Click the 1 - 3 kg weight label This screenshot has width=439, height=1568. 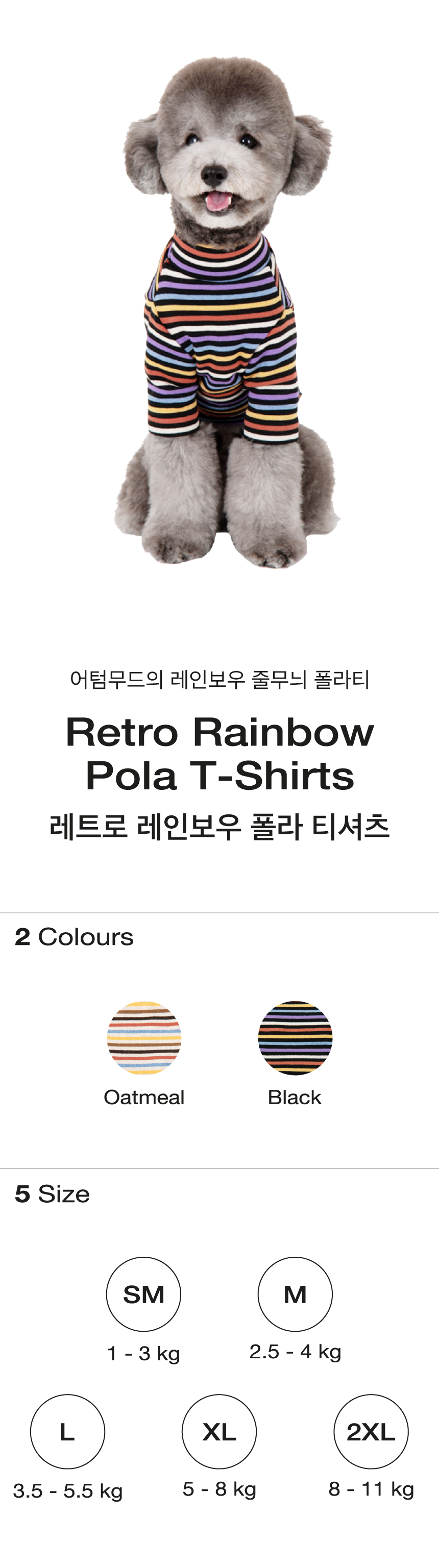[143, 1353]
